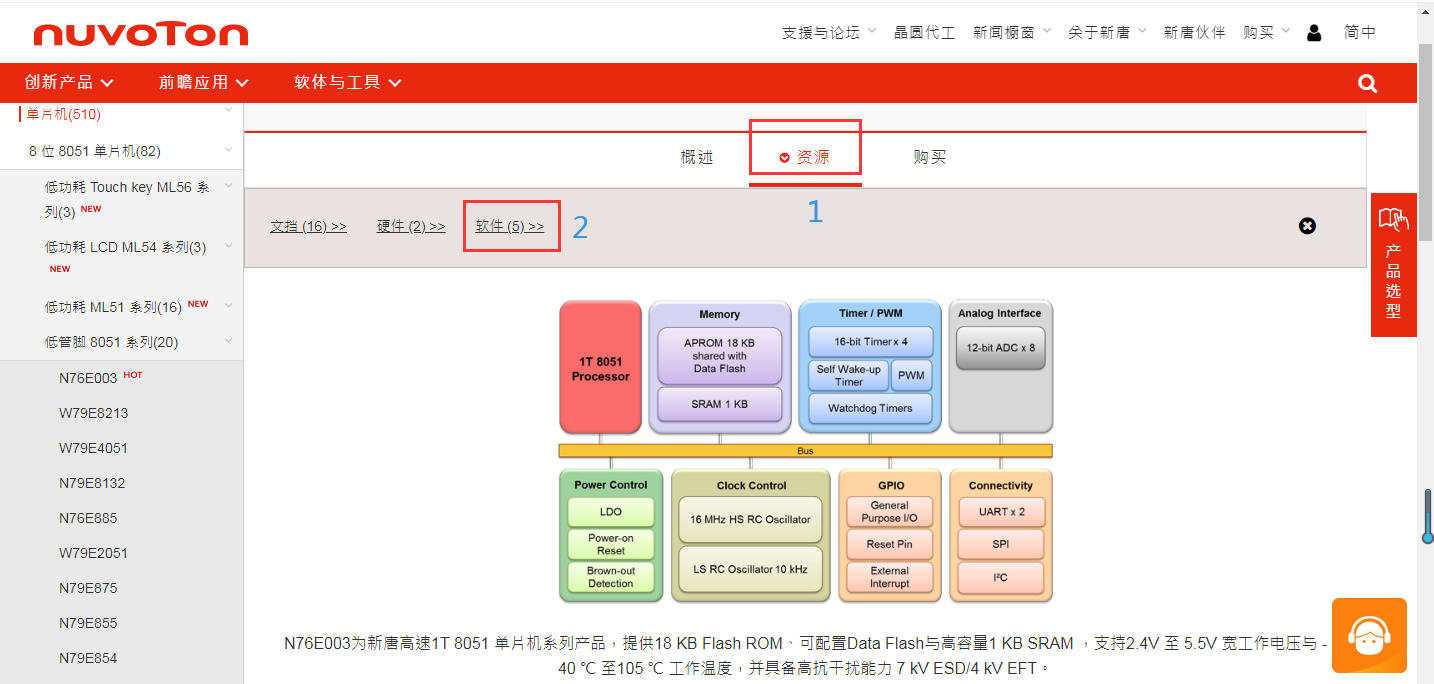Select W79E8213 from the product list

point(92,412)
